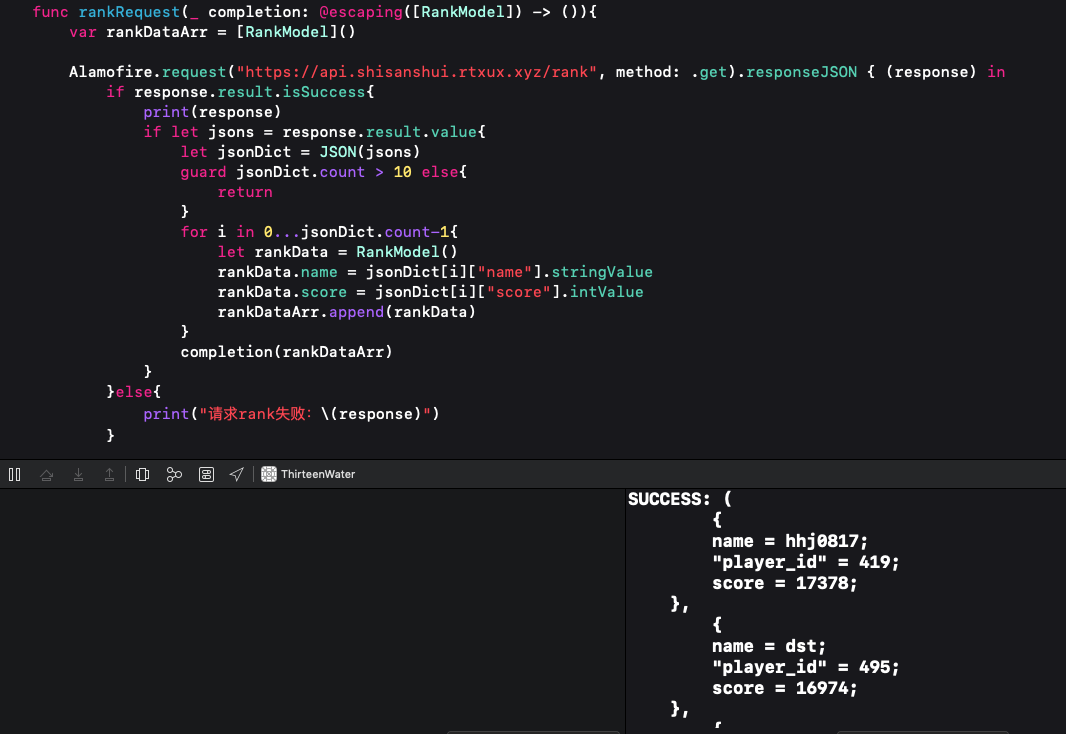Viewport: 1066px width, 734px height.
Task: Click the isSuccess property
Action: 324,92
